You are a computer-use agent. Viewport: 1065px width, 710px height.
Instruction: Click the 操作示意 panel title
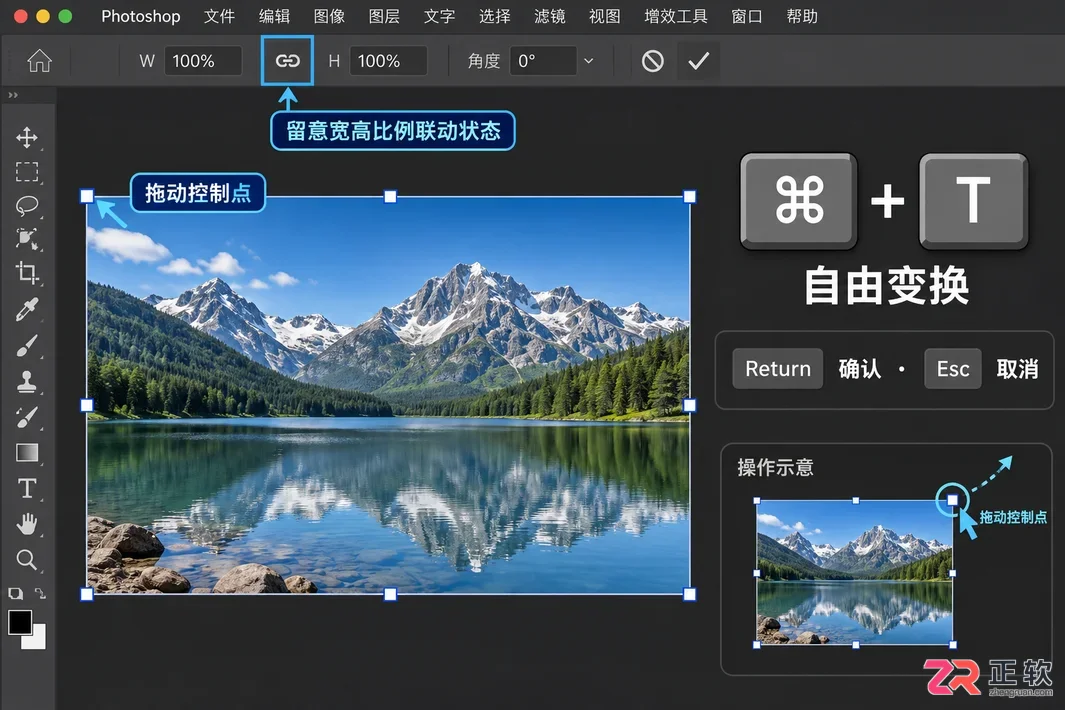[775, 467]
